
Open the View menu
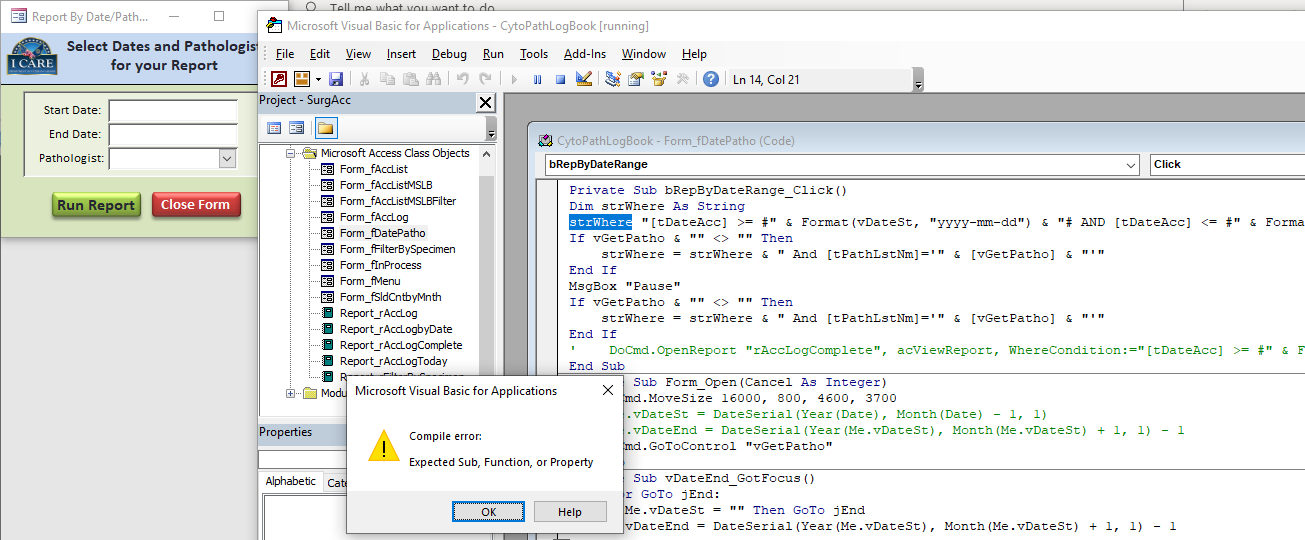coord(358,54)
